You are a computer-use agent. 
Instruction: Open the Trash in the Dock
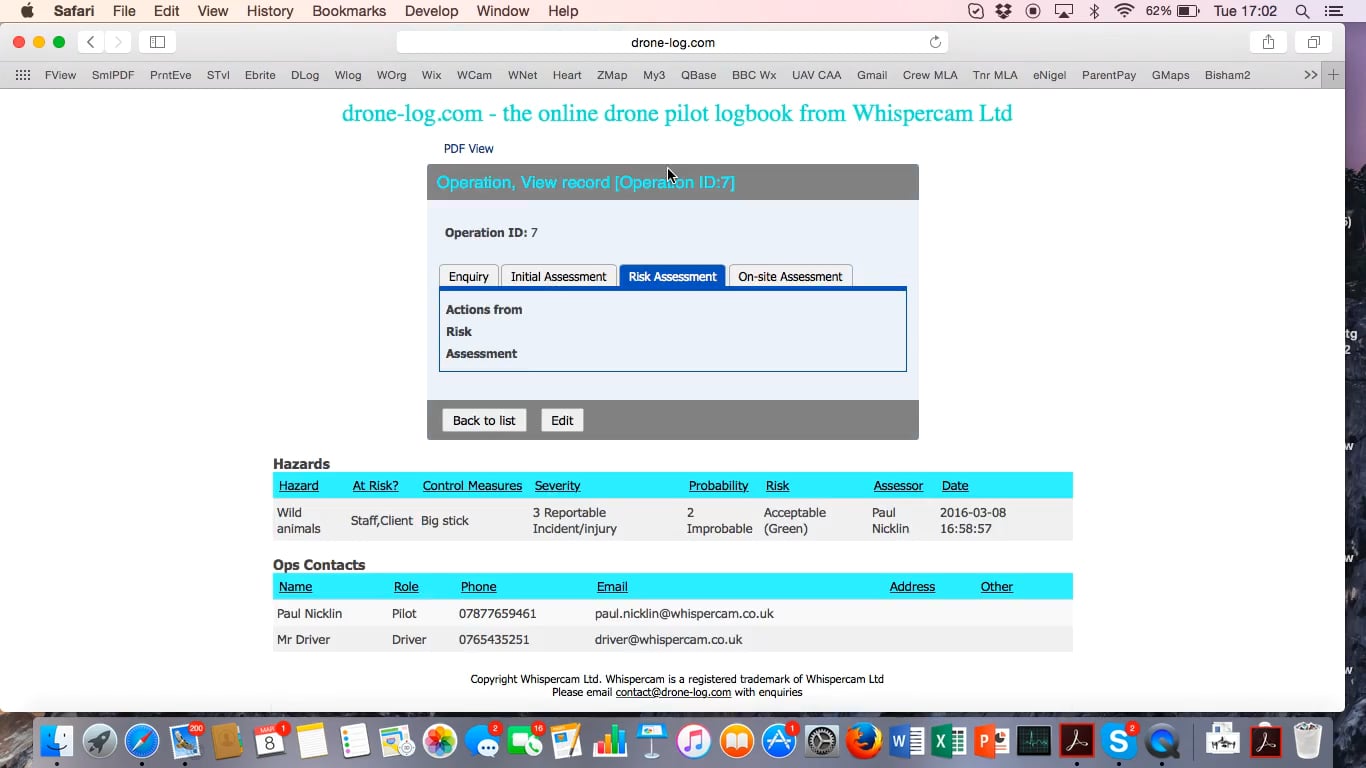[x=1308, y=742]
